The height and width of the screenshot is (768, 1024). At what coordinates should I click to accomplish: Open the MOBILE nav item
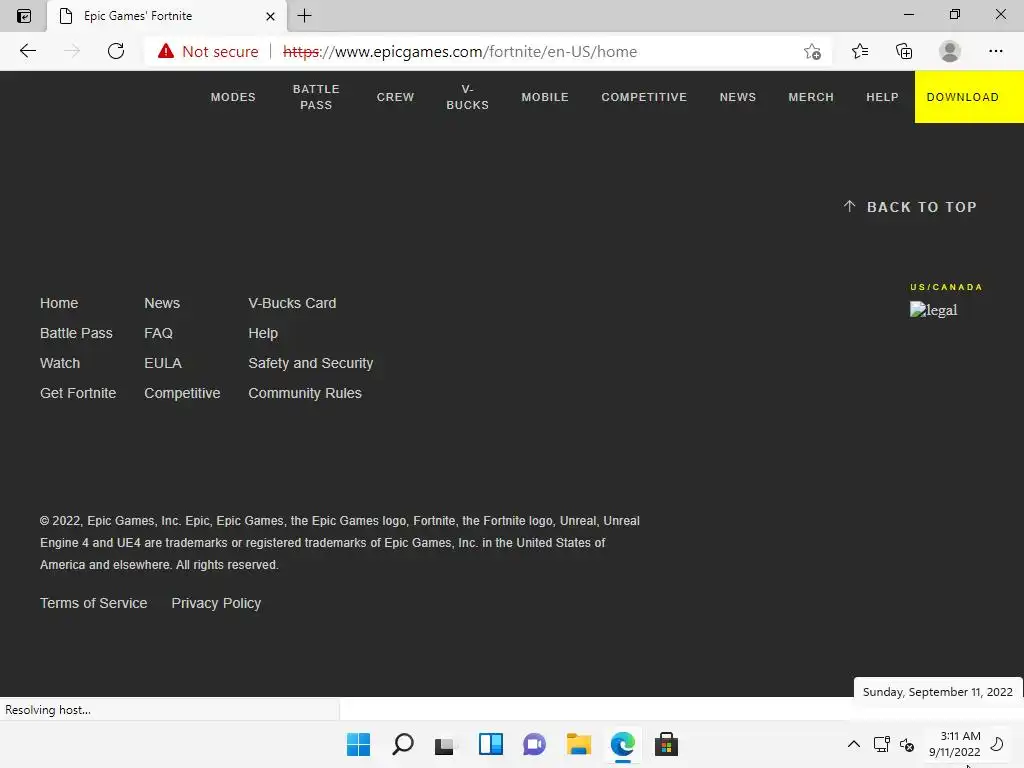tap(545, 97)
